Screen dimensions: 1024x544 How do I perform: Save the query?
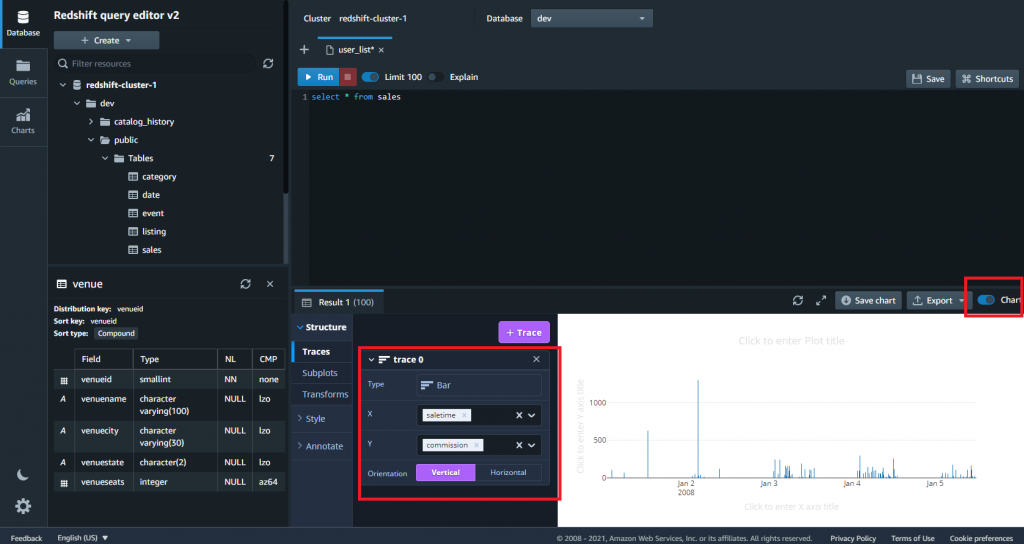[928, 78]
